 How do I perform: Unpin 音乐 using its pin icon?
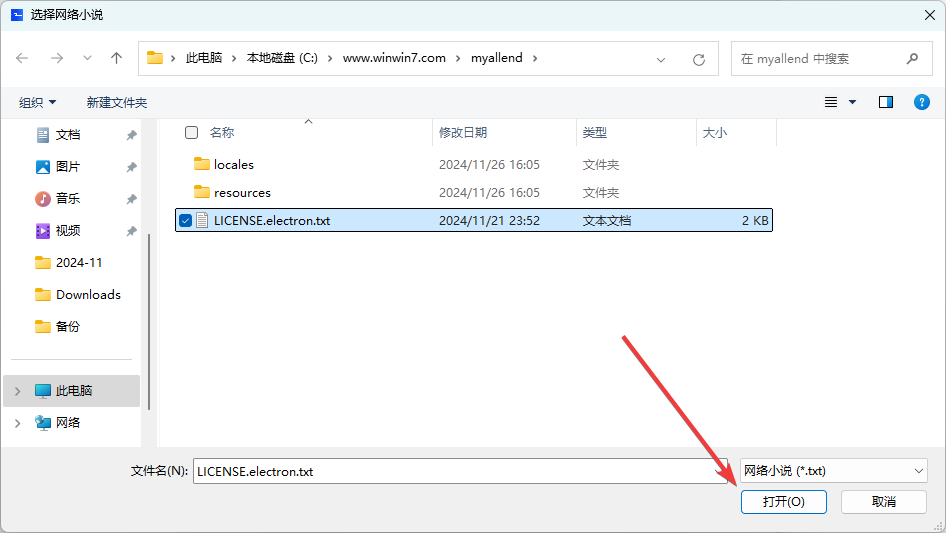(131, 199)
